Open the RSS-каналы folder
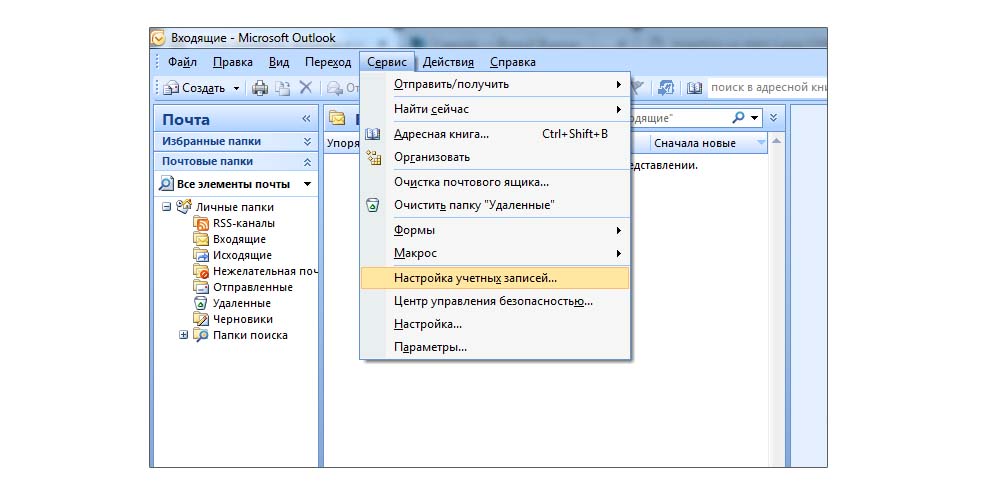 (x=243, y=223)
